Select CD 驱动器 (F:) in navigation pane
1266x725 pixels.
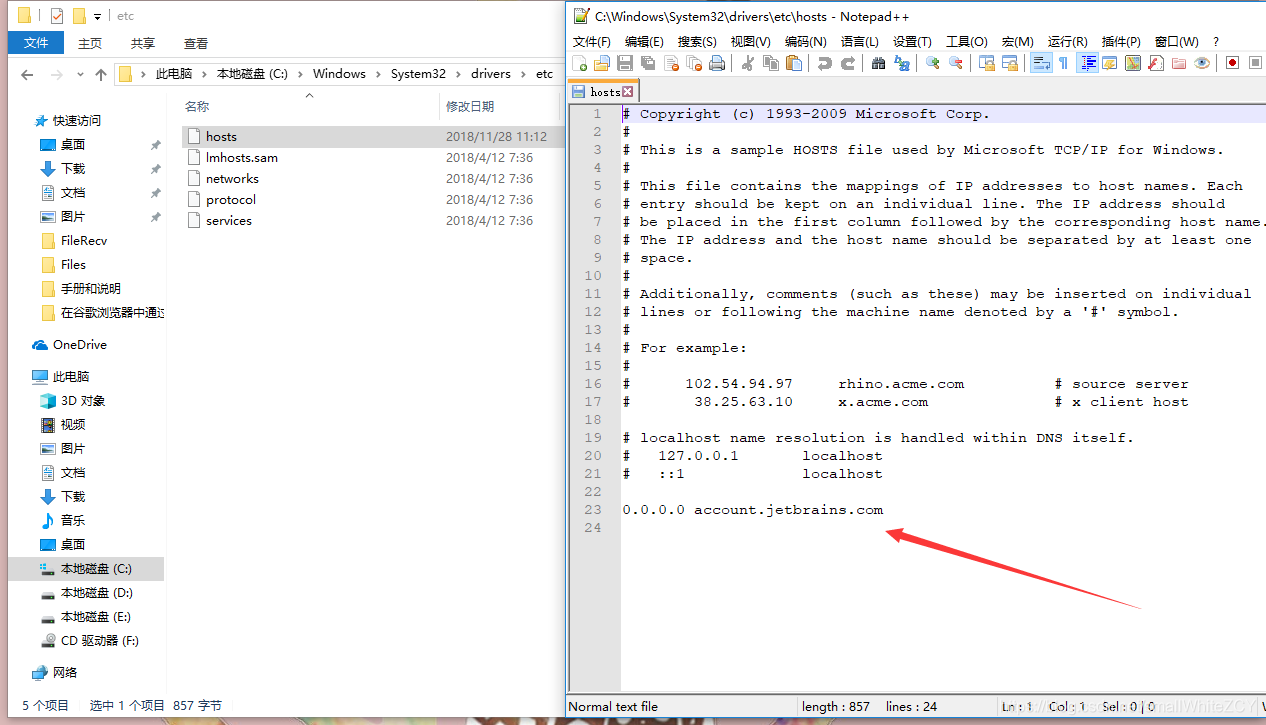[x=100, y=641]
